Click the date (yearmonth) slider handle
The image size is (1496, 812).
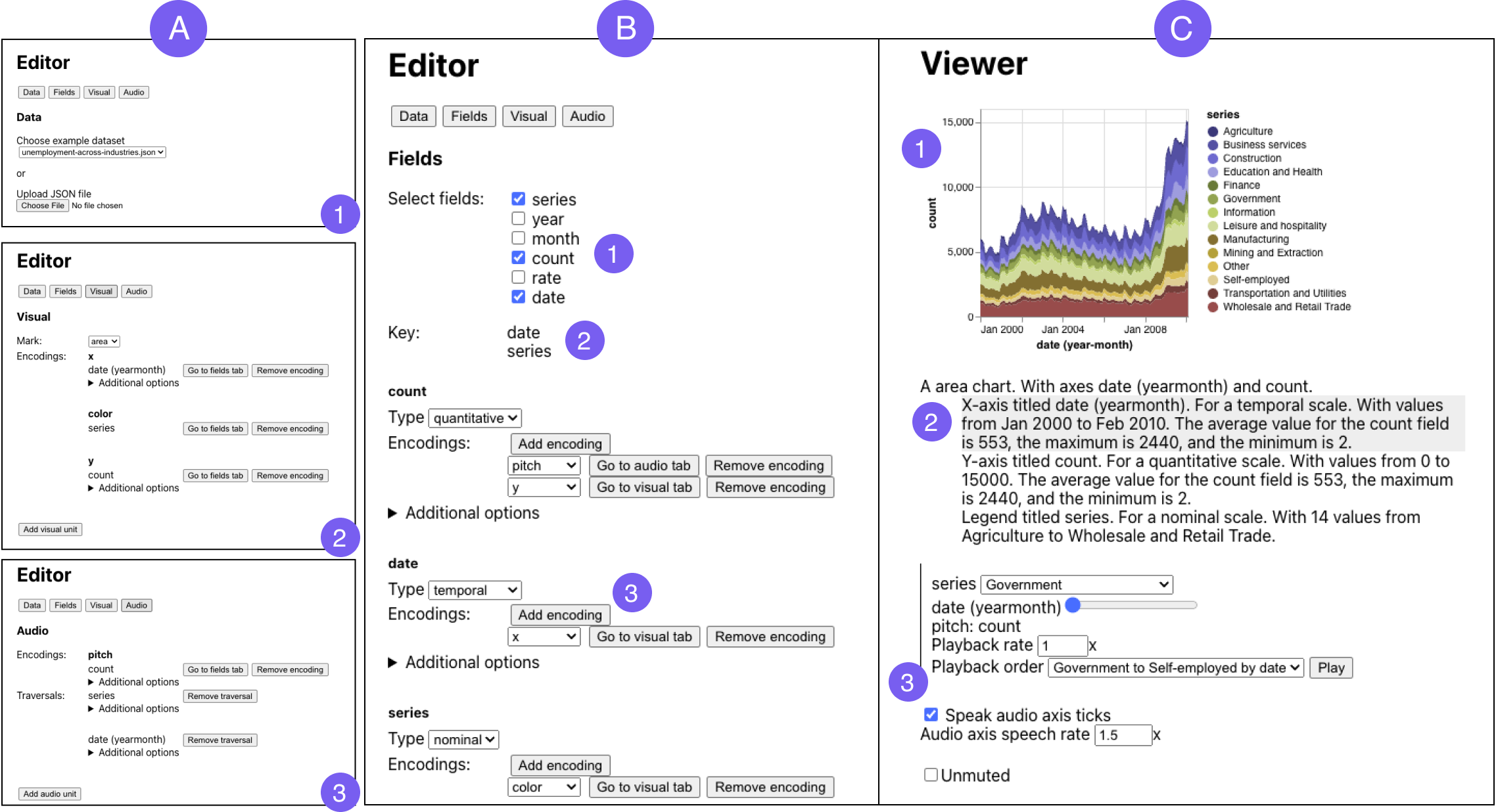[1073, 605]
